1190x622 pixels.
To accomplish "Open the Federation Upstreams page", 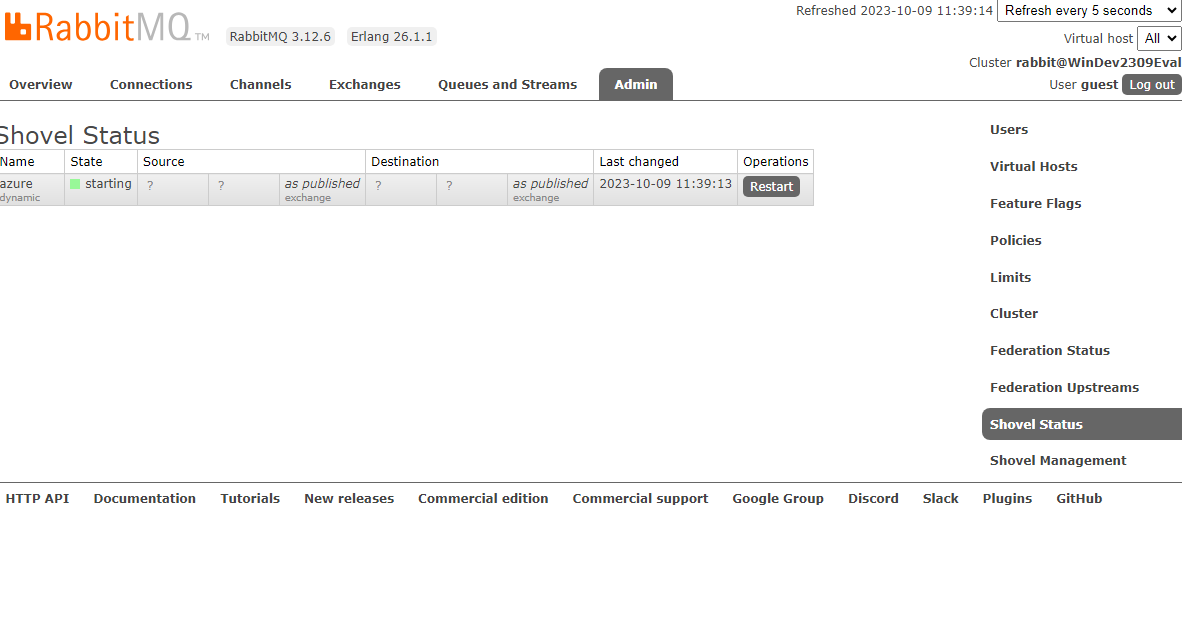I will click(1064, 387).
